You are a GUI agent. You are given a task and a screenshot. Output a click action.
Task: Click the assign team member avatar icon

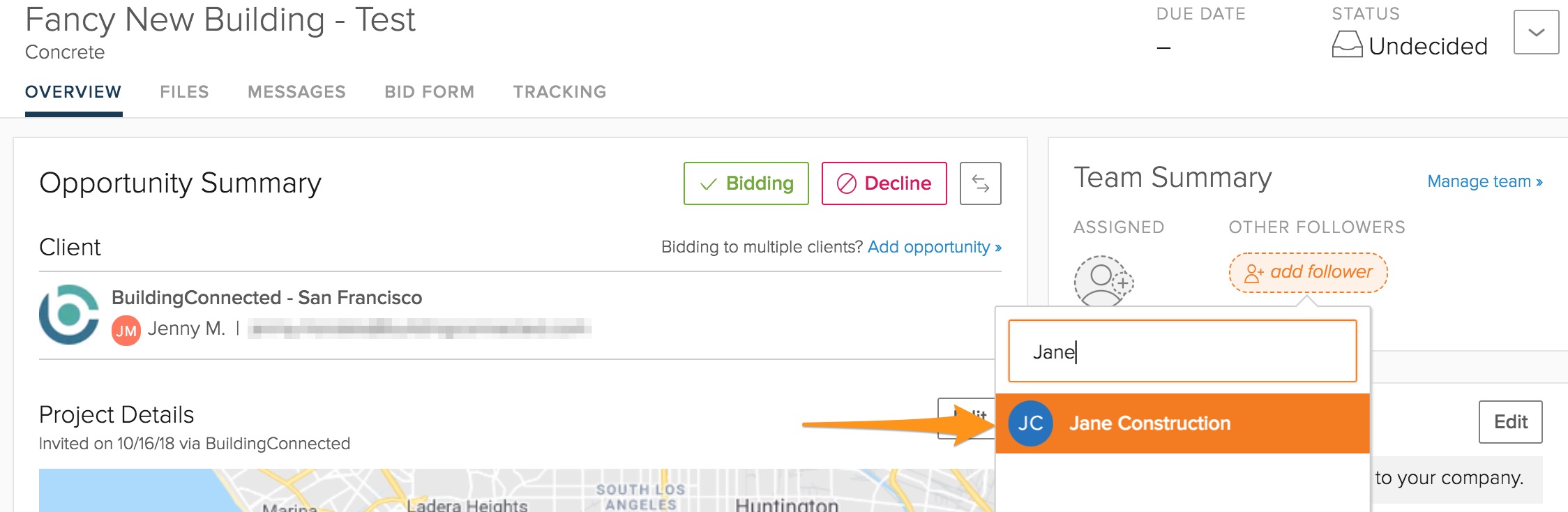(1103, 280)
